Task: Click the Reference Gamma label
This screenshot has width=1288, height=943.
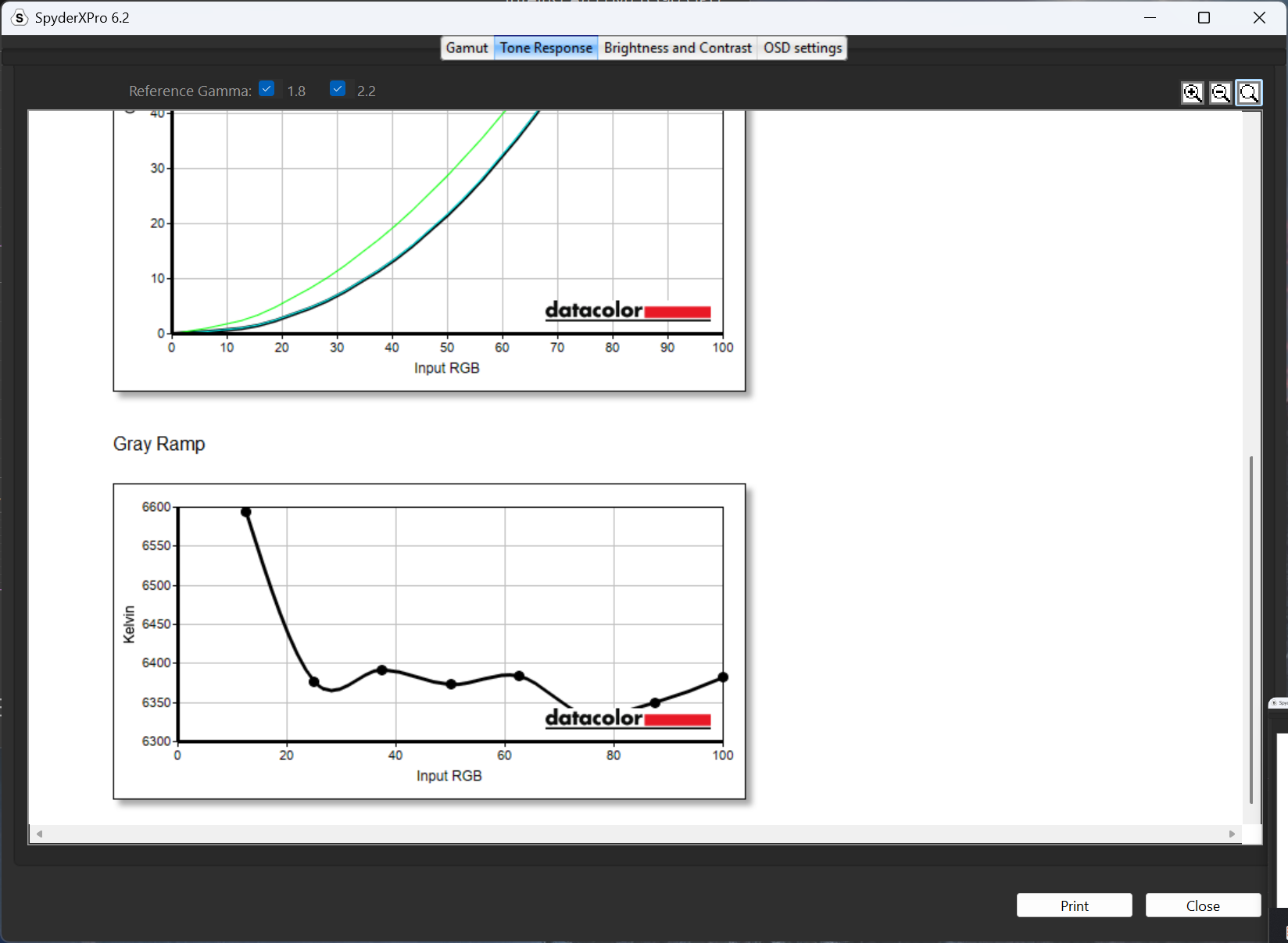Action: pyautogui.click(x=190, y=91)
